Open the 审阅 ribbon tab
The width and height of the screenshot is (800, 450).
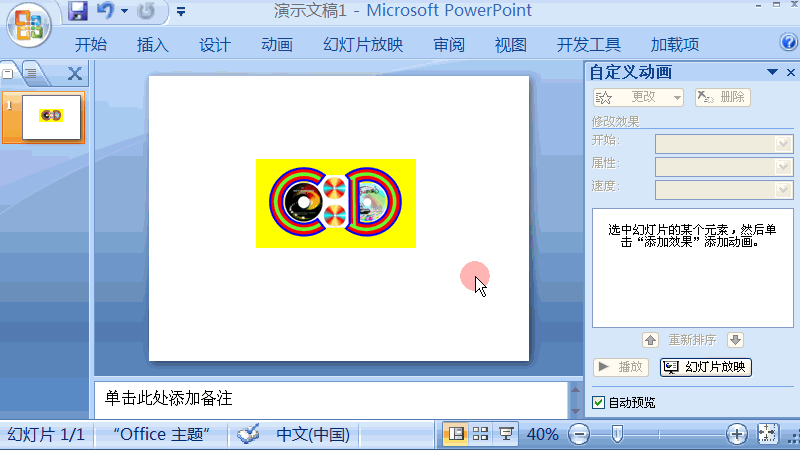pos(449,45)
